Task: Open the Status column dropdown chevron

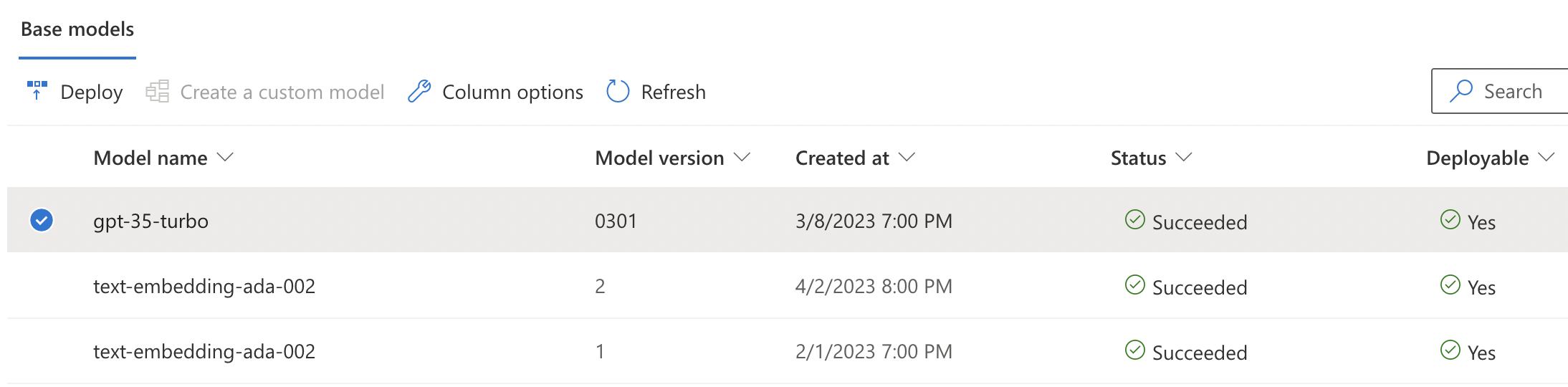Action: point(1184,158)
